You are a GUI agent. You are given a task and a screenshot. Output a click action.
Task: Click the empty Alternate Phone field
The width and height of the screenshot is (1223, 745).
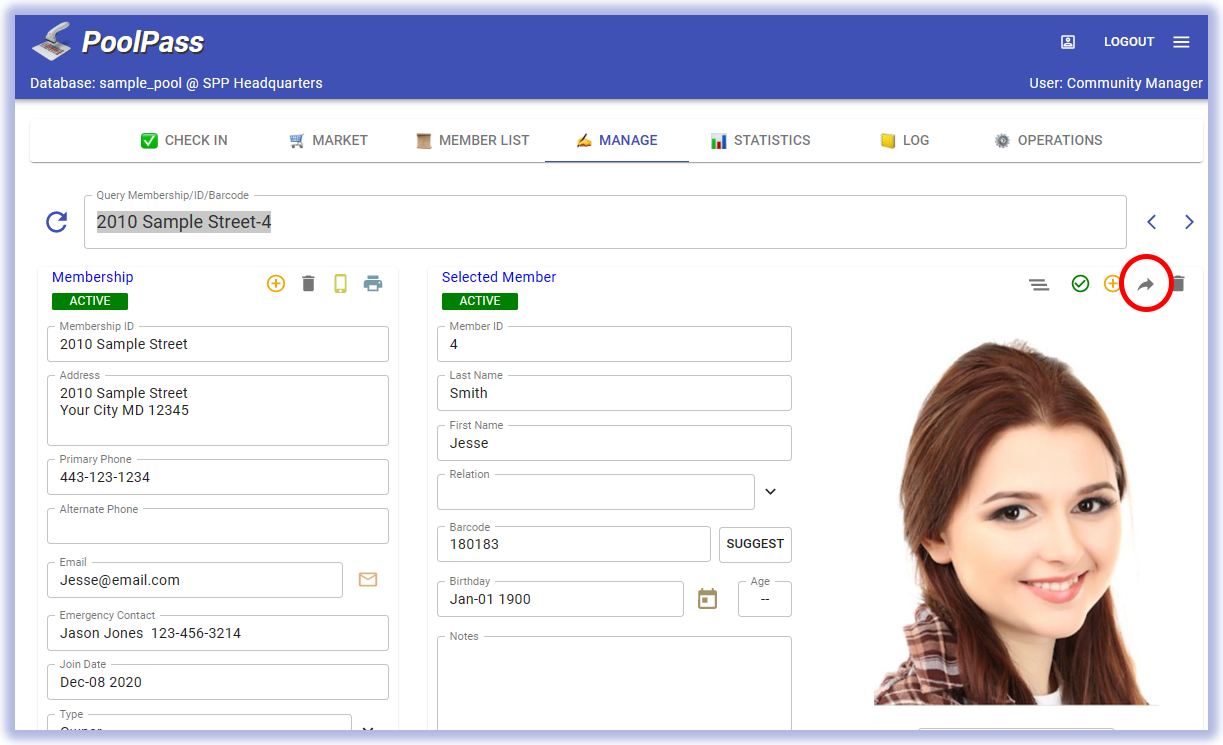point(218,526)
